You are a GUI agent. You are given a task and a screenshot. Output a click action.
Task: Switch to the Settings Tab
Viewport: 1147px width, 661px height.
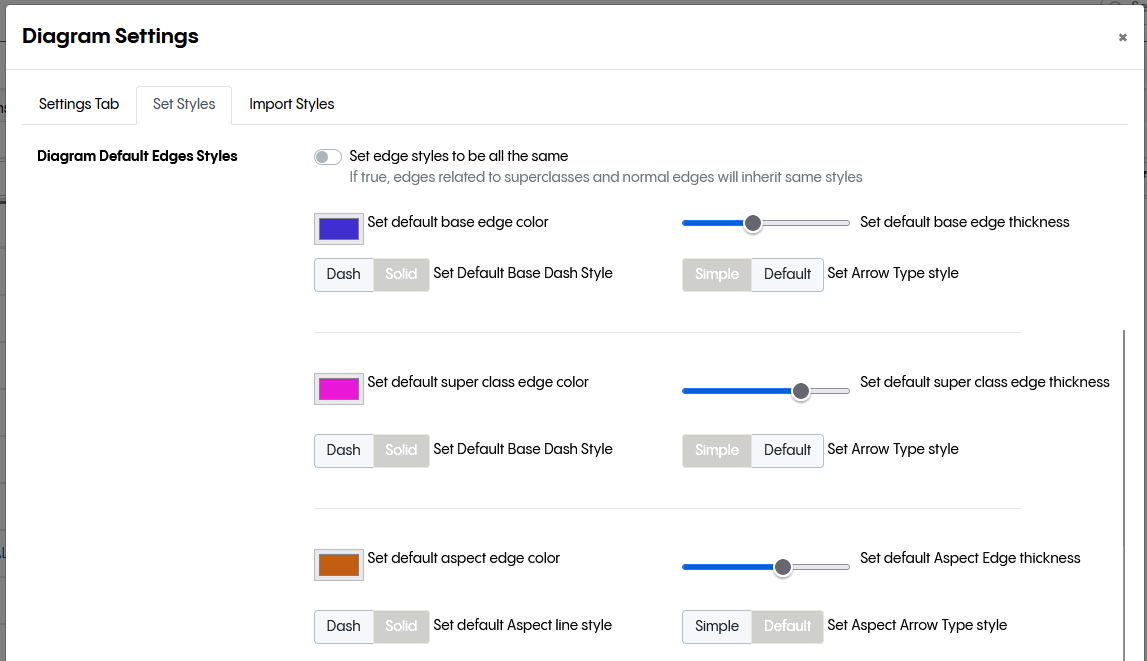[79, 104]
